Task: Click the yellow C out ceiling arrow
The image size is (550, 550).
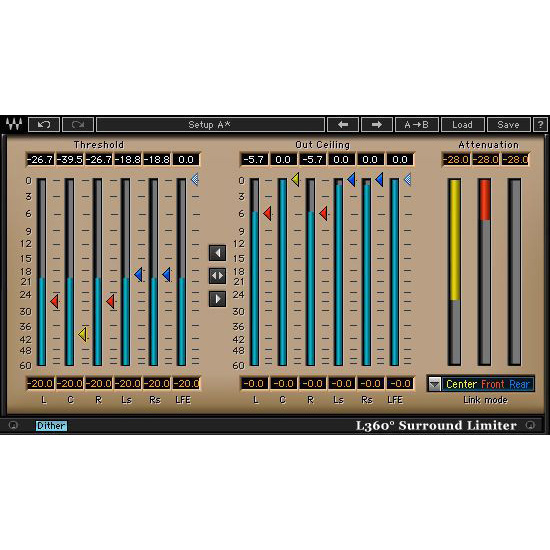Action: click(x=295, y=179)
